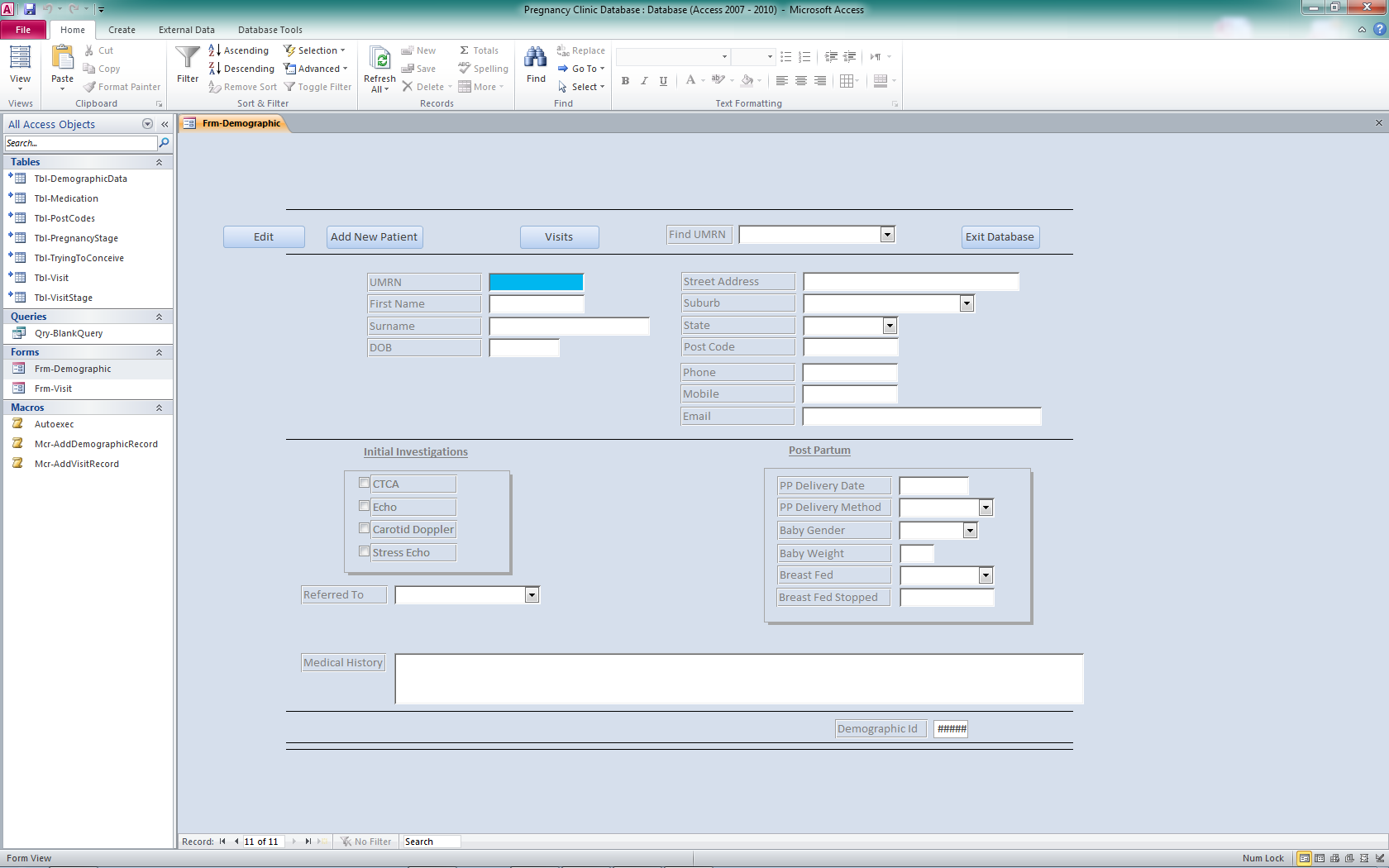Click Align Text Left icon
The width and height of the screenshot is (1389, 868).
coord(781,81)
